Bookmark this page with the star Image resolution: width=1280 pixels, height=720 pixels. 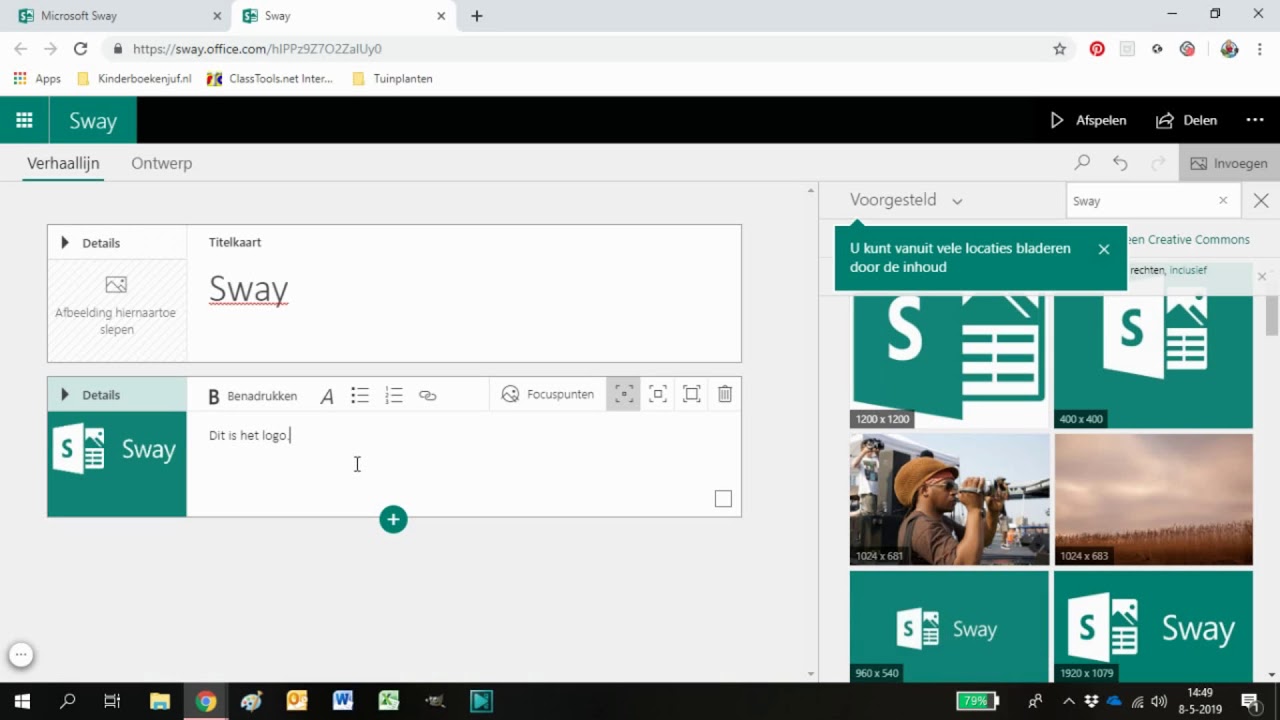pyautogui.click(x=1060, y=48)
